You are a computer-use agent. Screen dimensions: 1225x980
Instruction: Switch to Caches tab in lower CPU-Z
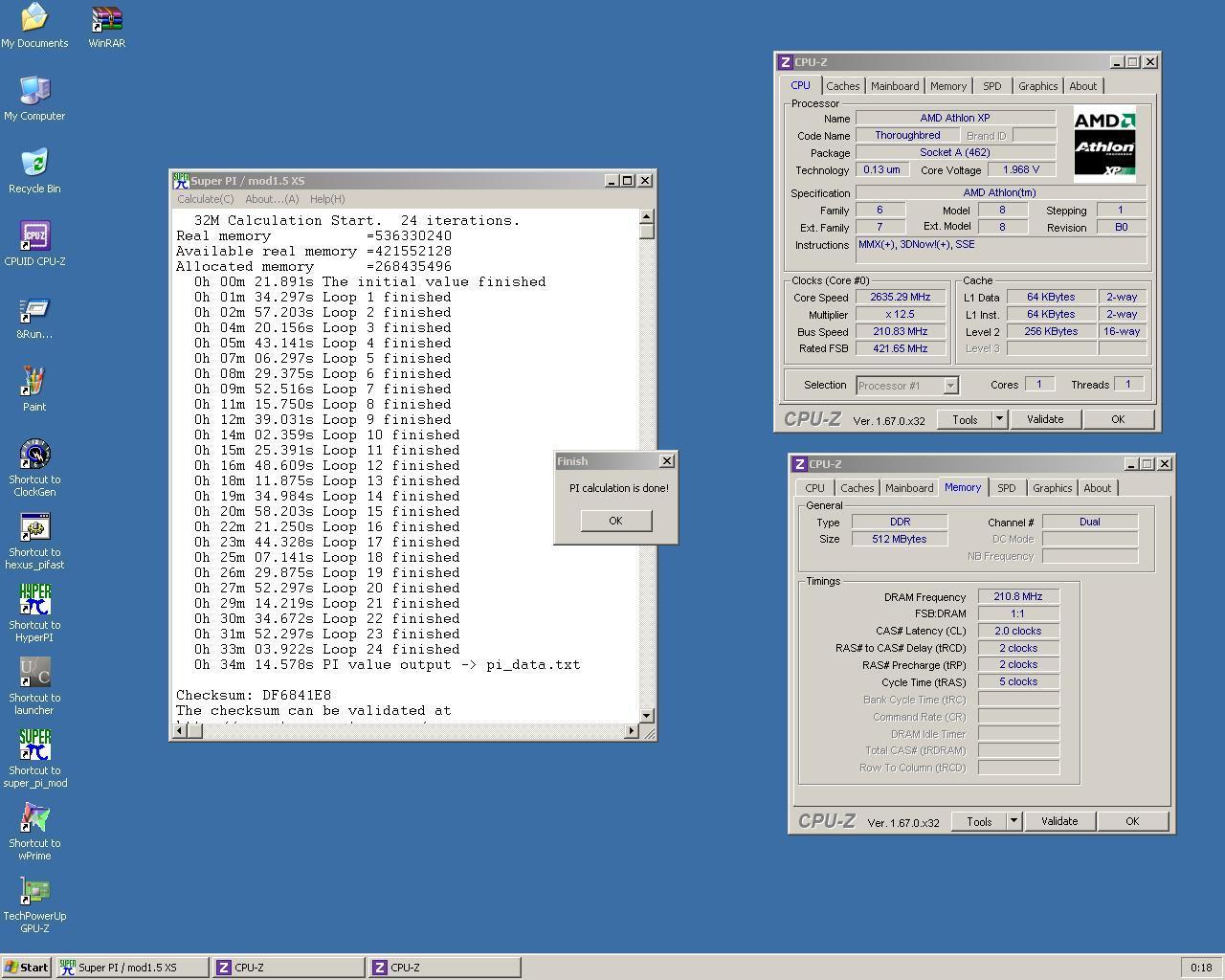tap(857, 488)
